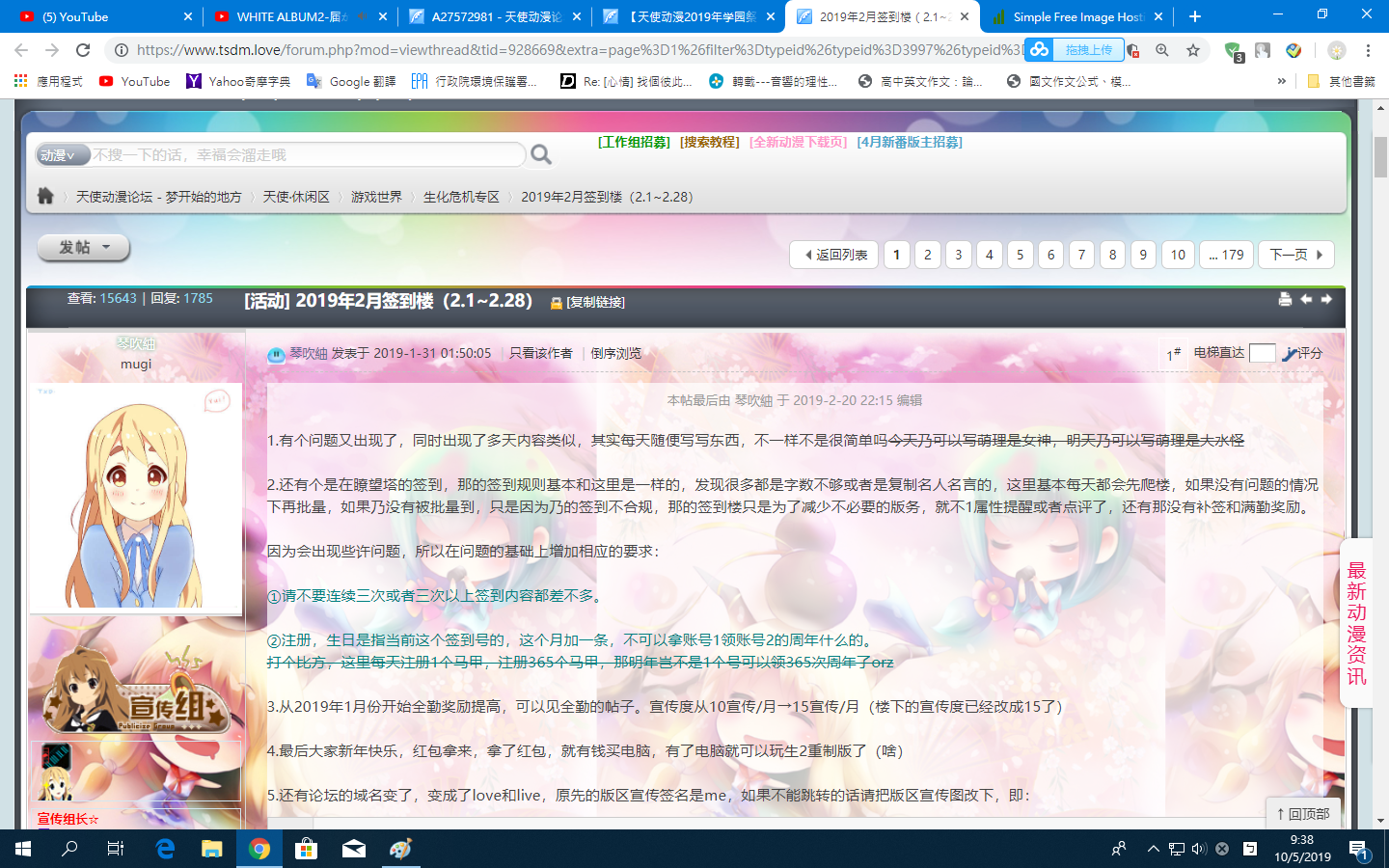Screen dimensions: 1389x868
Task: Click the 电梯直达 floor number input box
Action: (1262, 353)
